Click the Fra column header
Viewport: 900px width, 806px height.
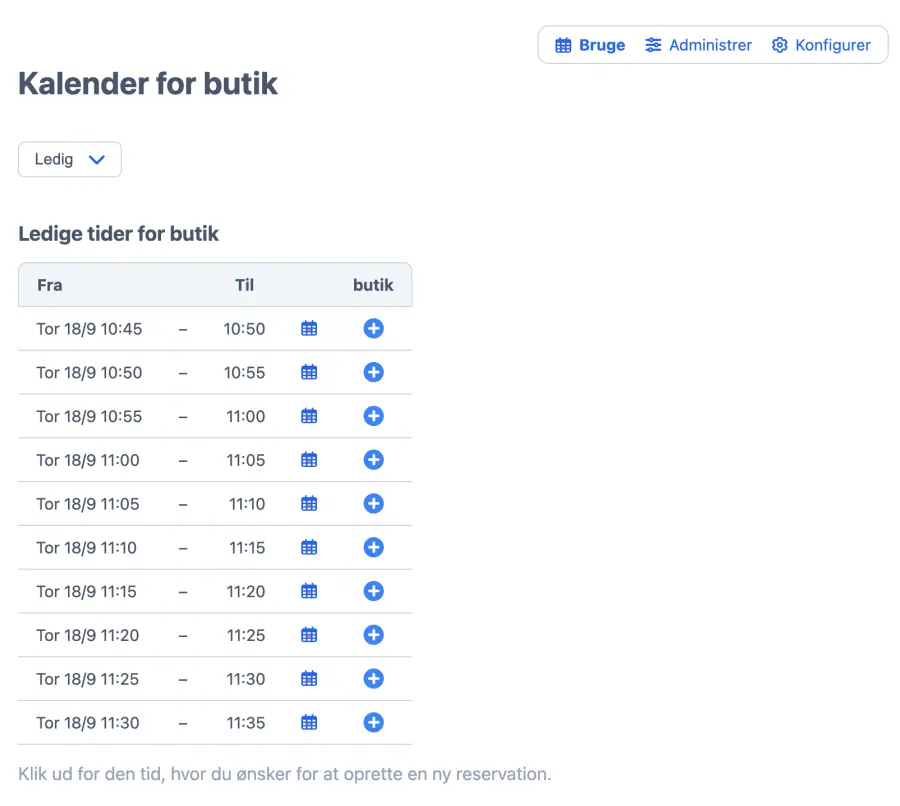pyautogui.click(x=50, y=285)
